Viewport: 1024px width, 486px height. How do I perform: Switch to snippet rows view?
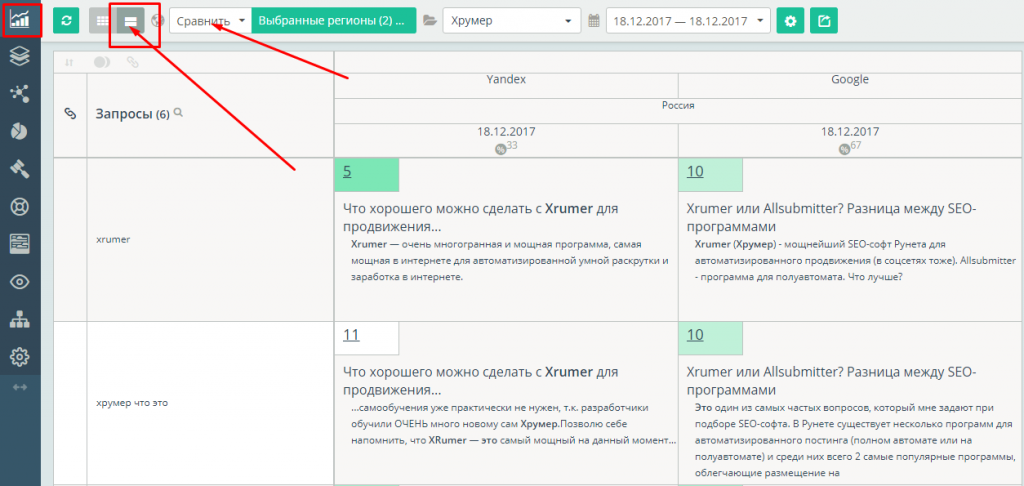tap(131, 20)
